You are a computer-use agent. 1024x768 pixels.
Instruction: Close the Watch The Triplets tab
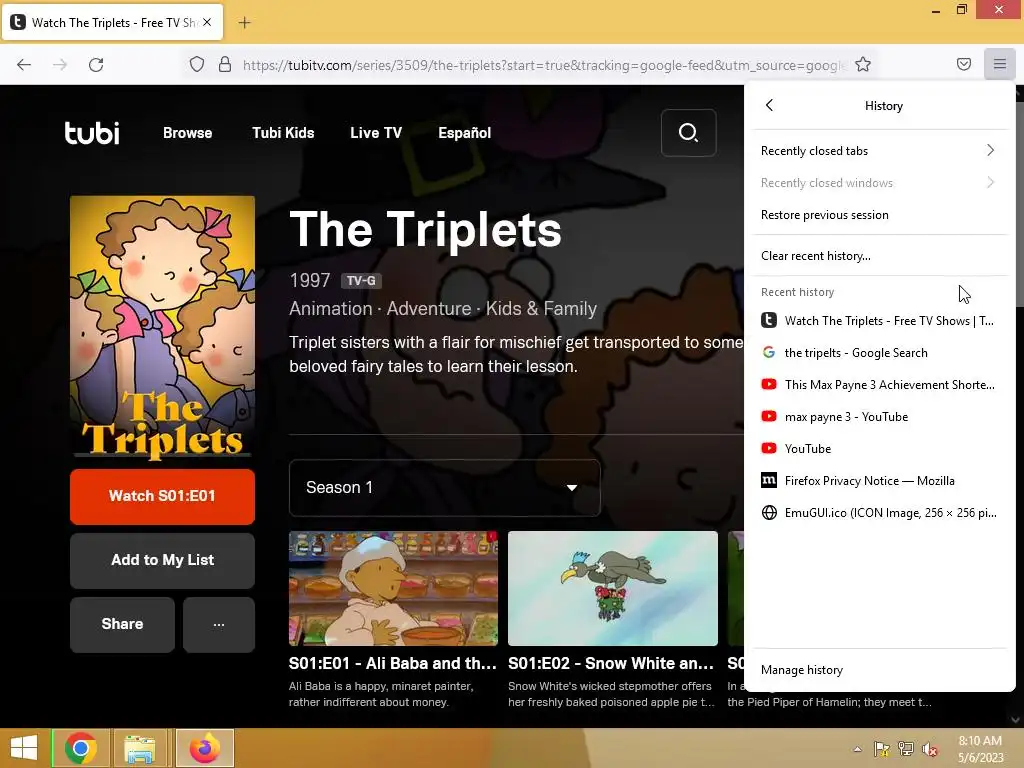(x=207, y=22)
